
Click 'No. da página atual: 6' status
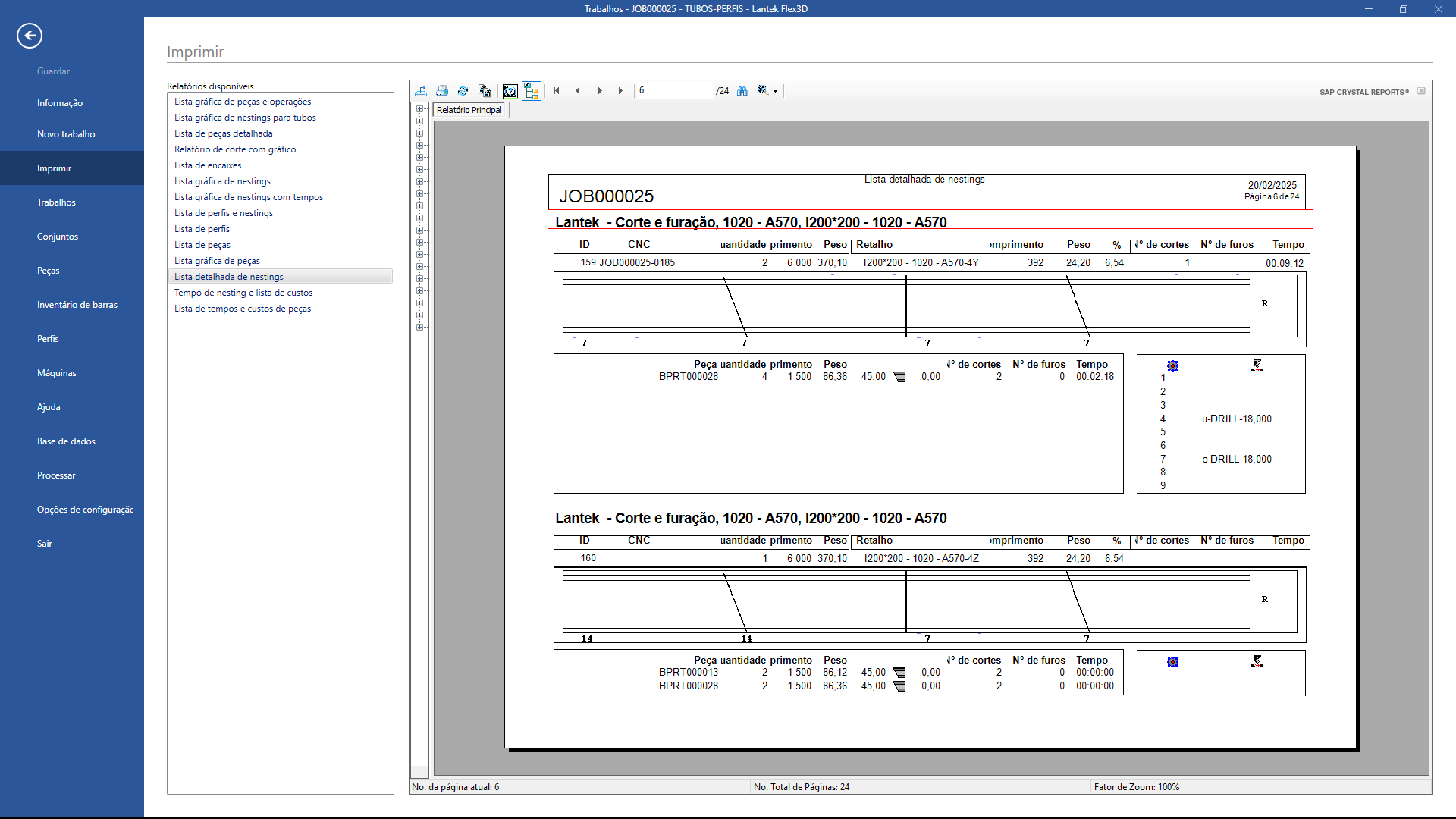(x=456, y=787)
